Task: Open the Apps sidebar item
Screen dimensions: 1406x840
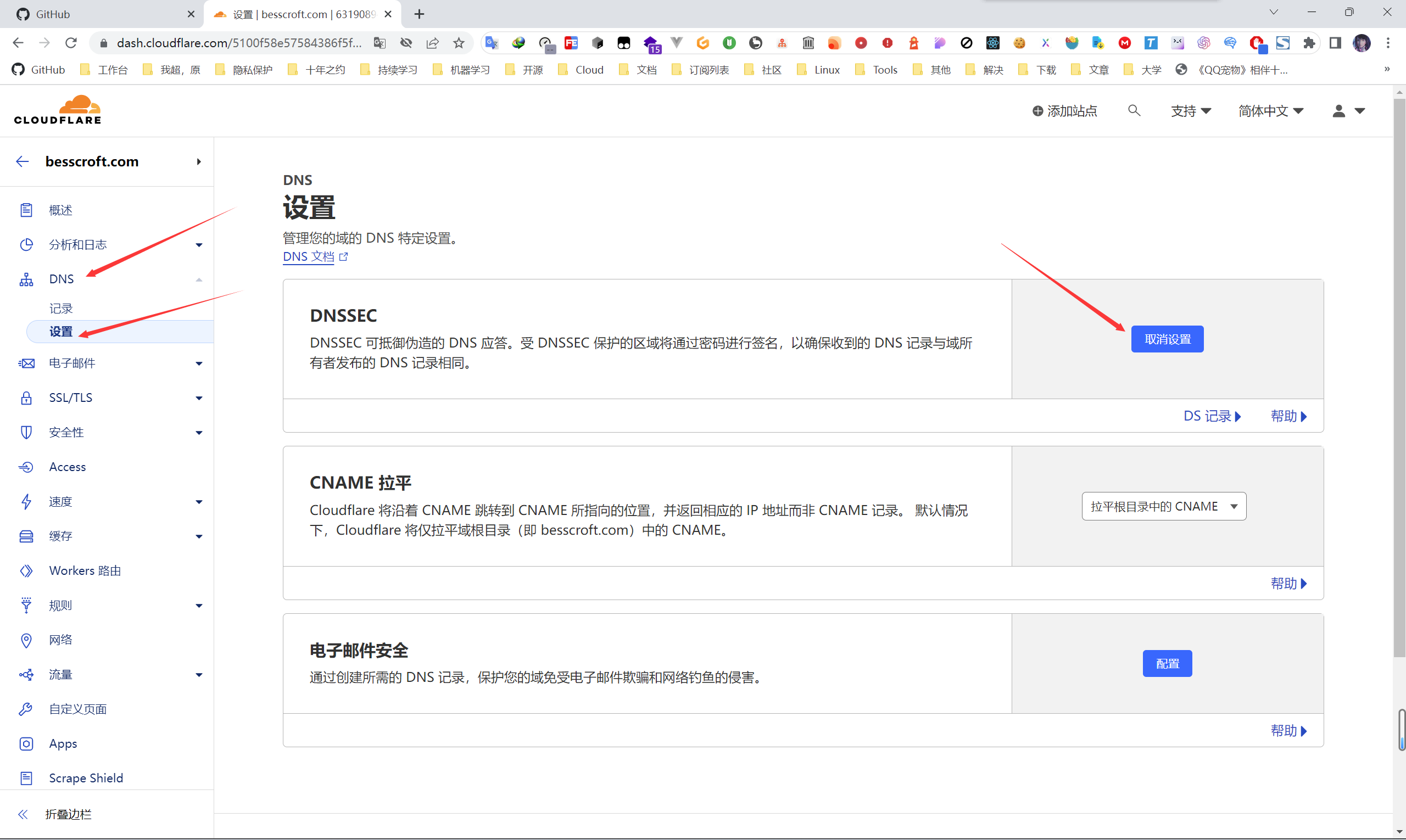Action: click(x=63, y=744)
